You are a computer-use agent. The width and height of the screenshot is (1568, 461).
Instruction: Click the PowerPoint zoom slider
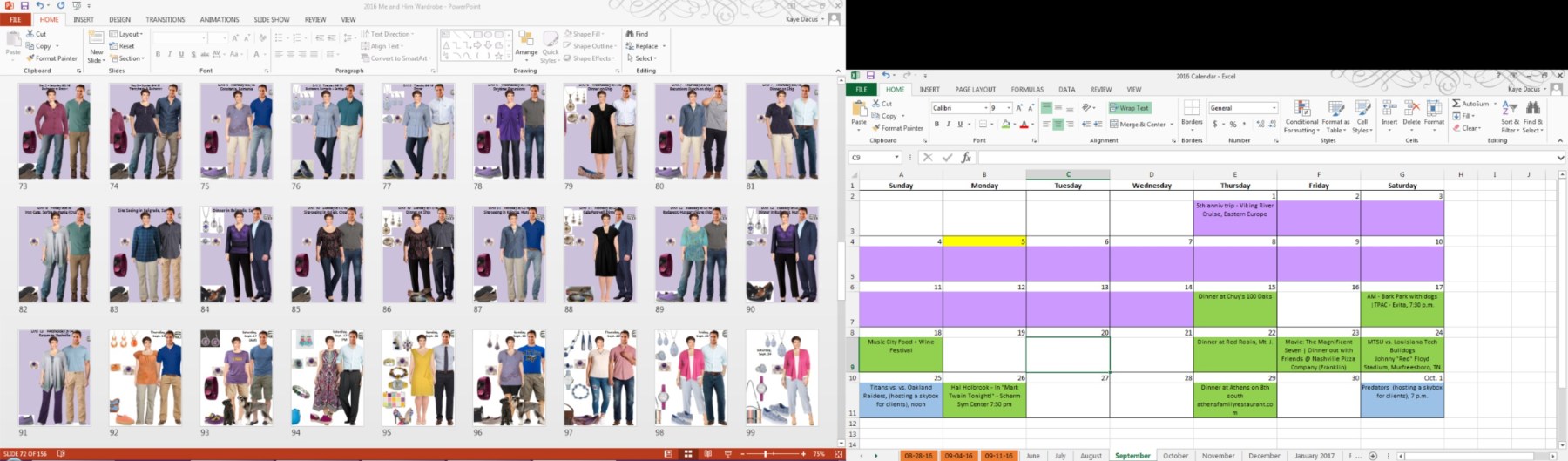pyautogui.click(x=766, y=454)
